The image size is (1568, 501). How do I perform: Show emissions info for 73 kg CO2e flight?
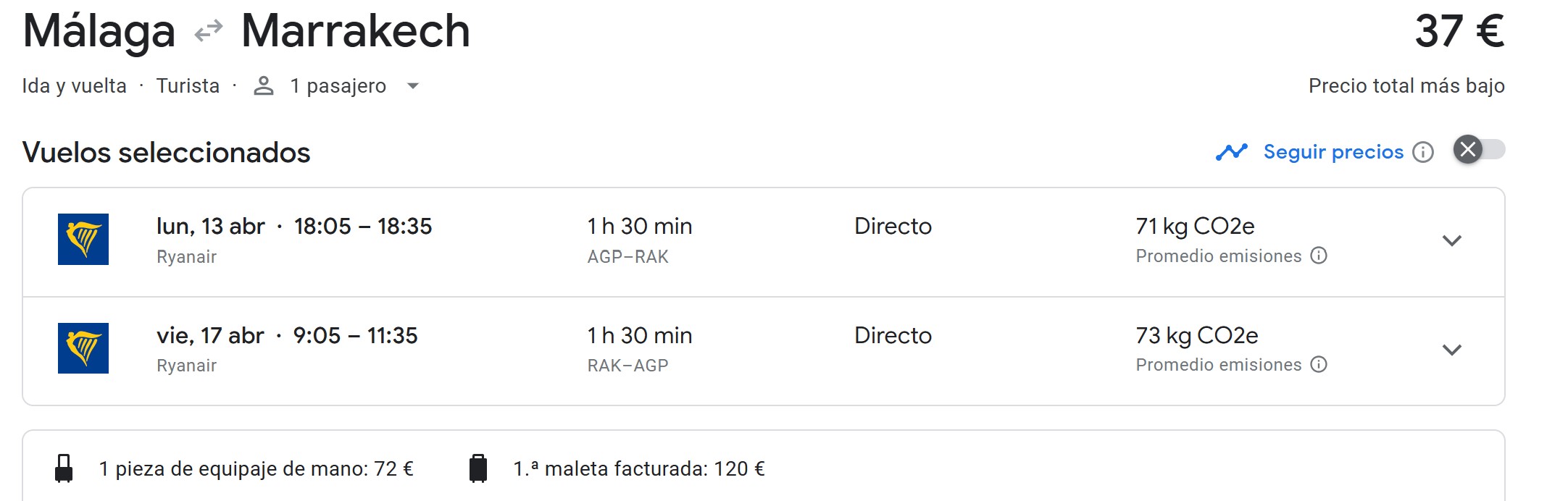(x=1319, y=364)
